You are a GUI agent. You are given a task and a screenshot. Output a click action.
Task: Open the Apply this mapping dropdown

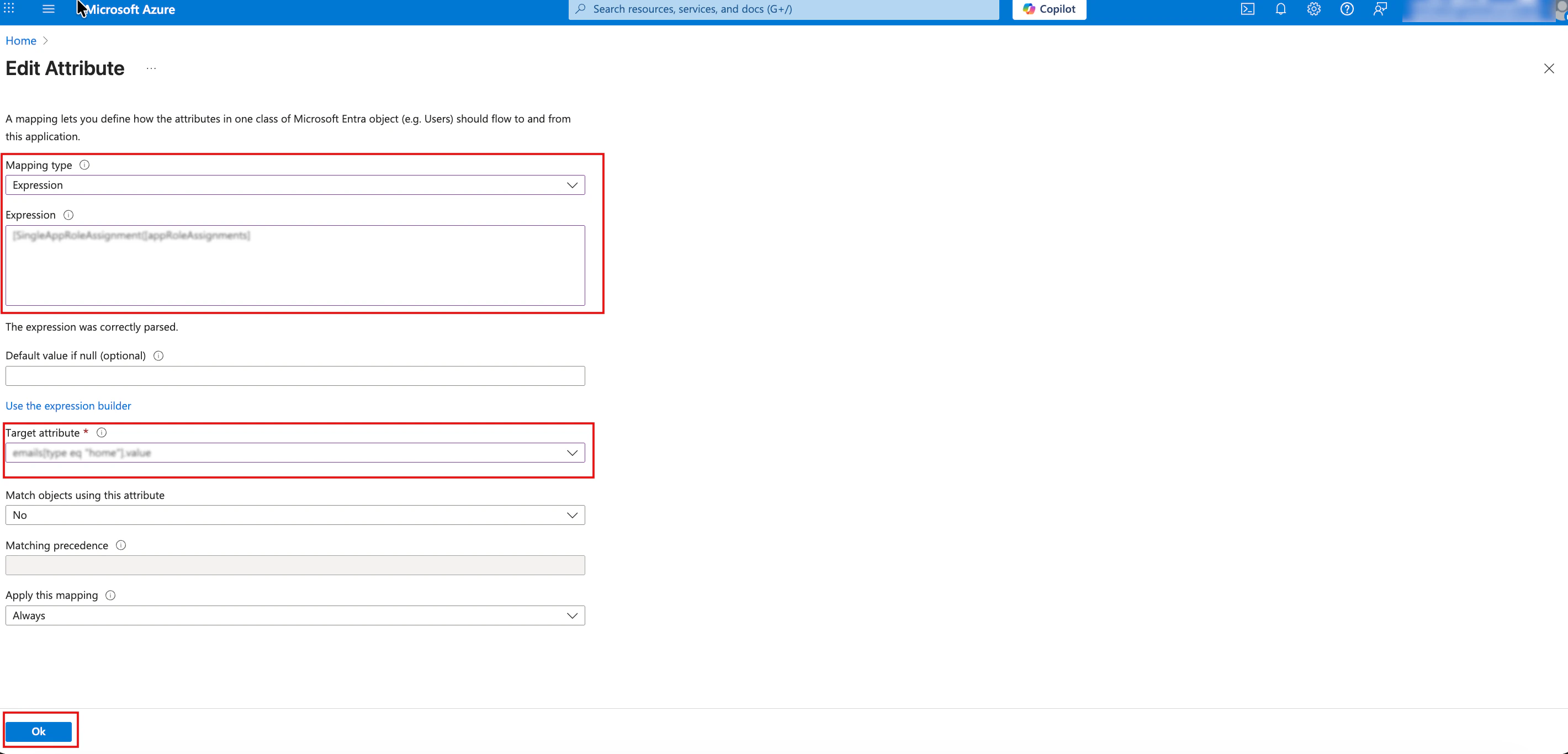coord(295,616)
